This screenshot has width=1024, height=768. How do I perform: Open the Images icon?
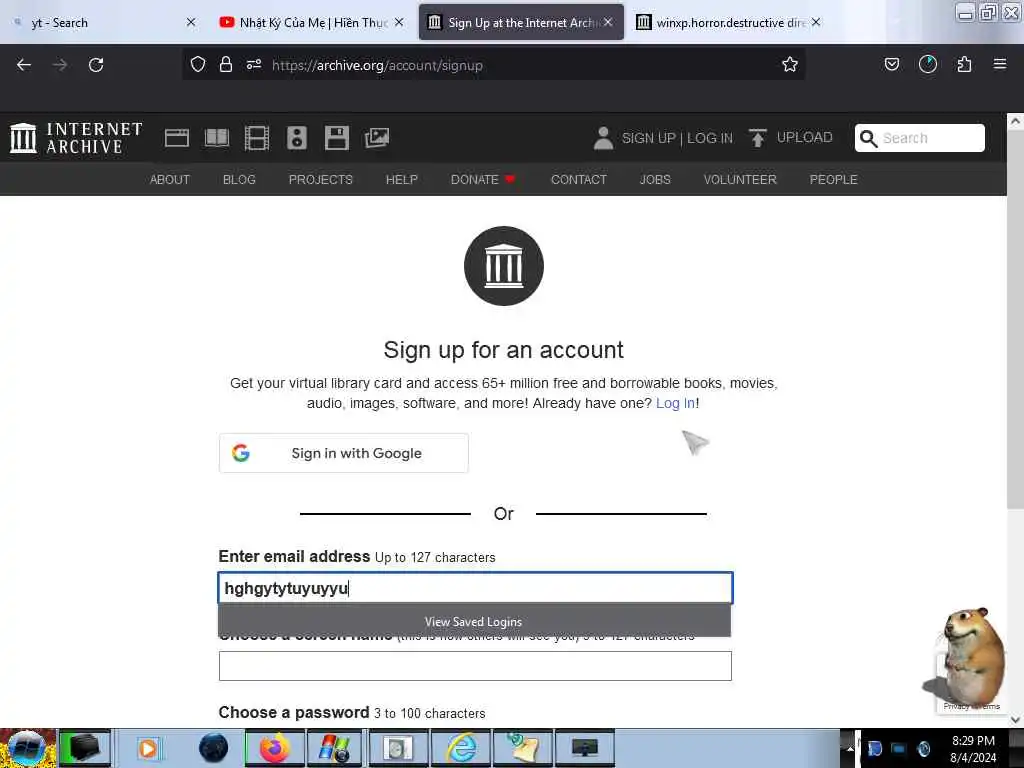coord(377,138)
